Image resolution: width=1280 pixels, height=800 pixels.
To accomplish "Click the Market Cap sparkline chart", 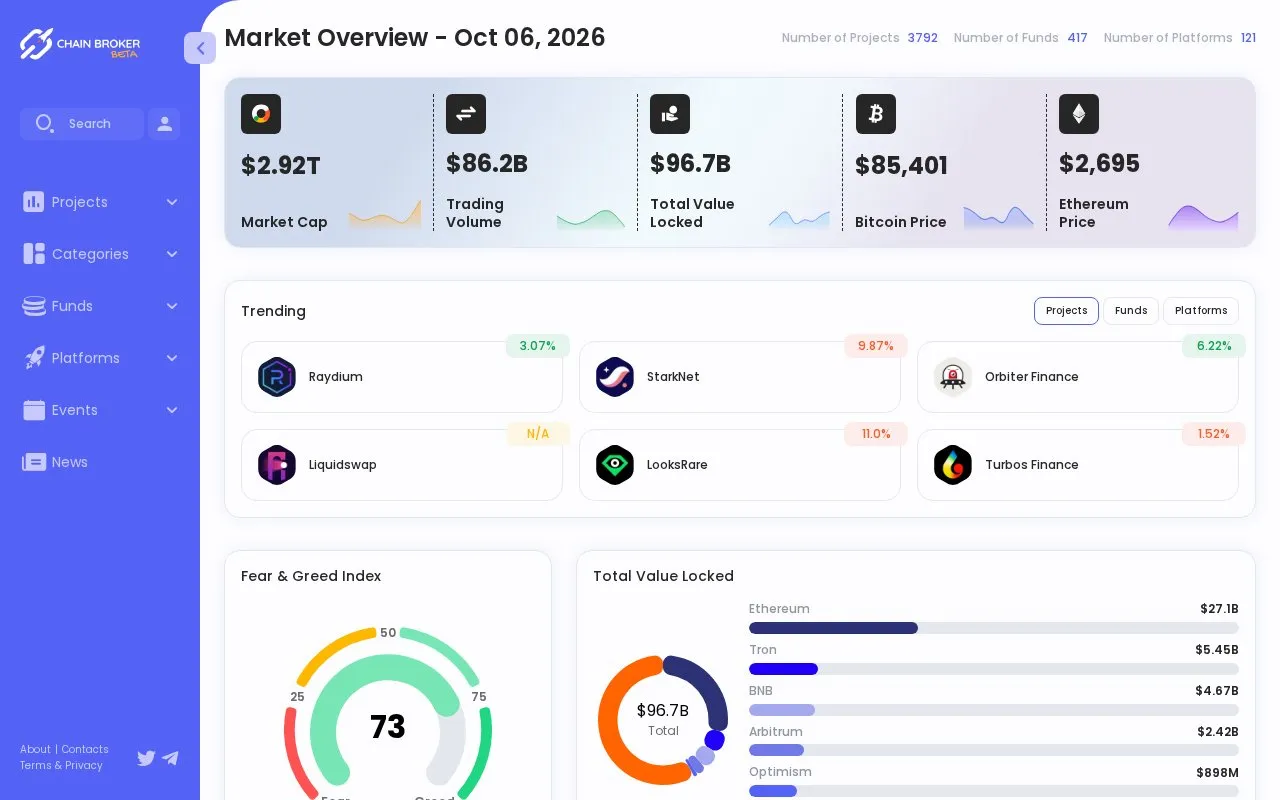I will [x=385, y=214].
